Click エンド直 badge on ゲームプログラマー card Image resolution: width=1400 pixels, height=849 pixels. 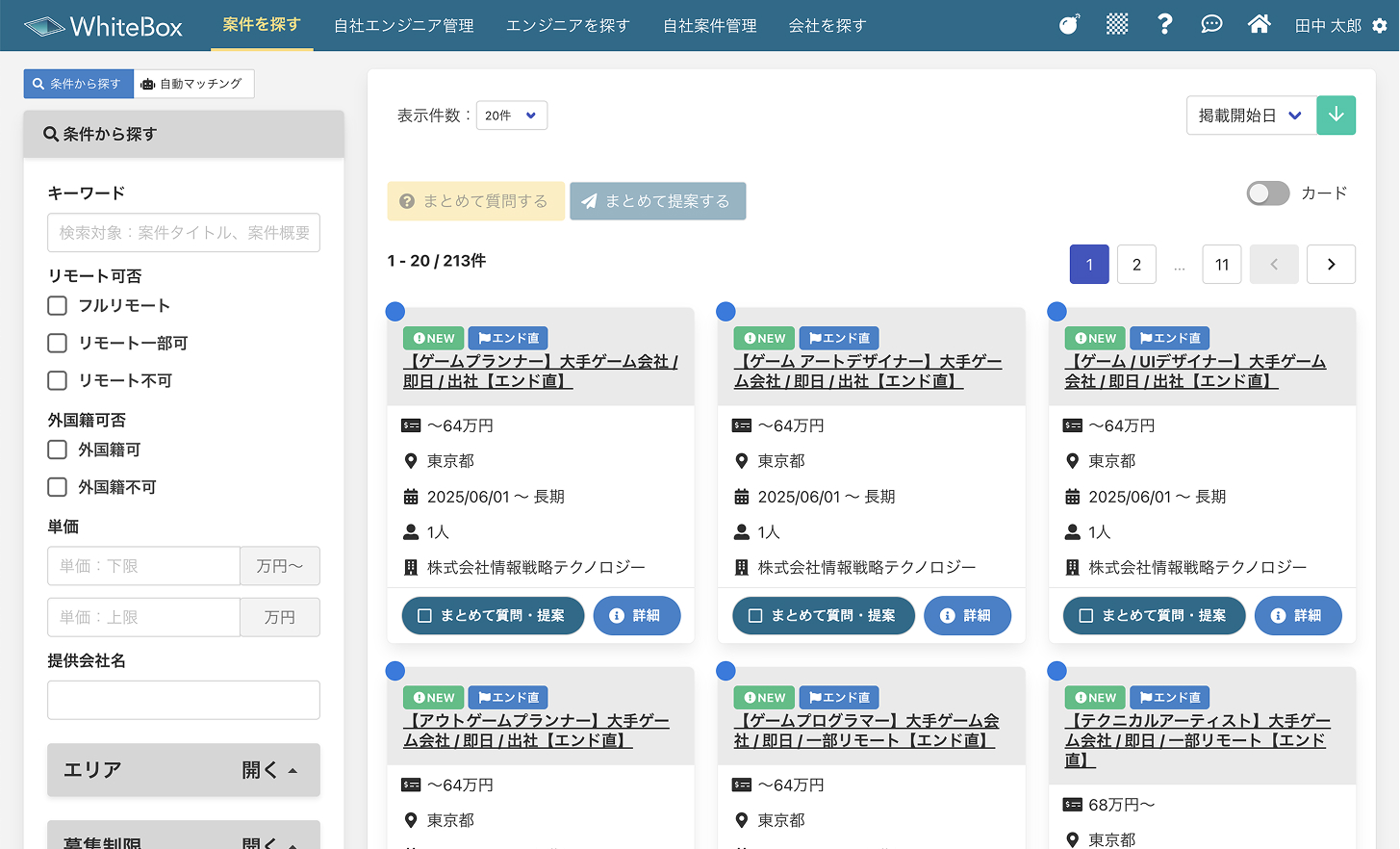pyautogui.click(x=839, y=698)
